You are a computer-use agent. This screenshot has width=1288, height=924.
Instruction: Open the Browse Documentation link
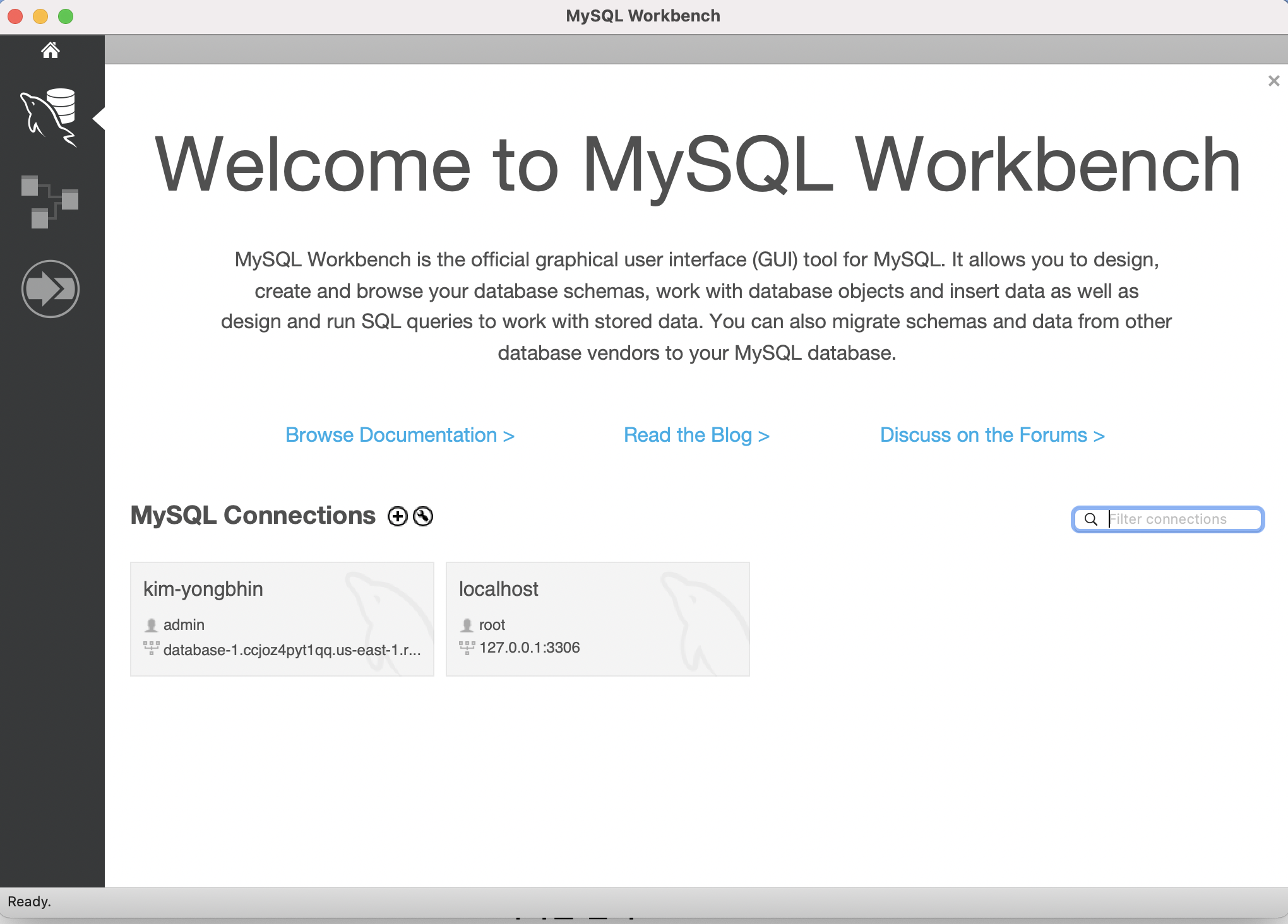(400, 435)
